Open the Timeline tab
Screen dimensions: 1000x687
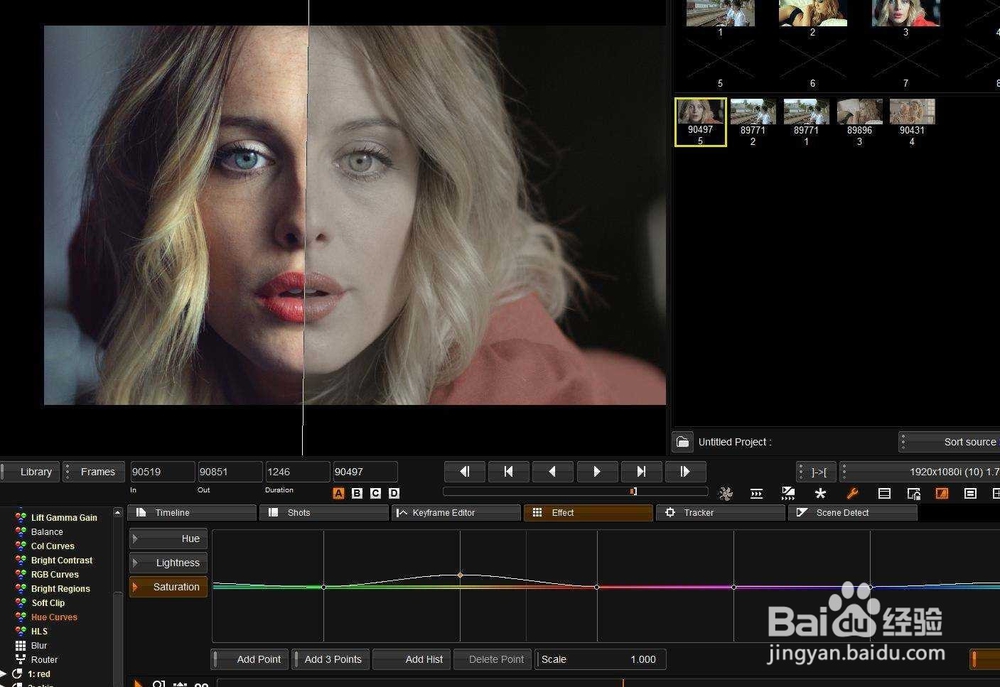click(192, 513)
